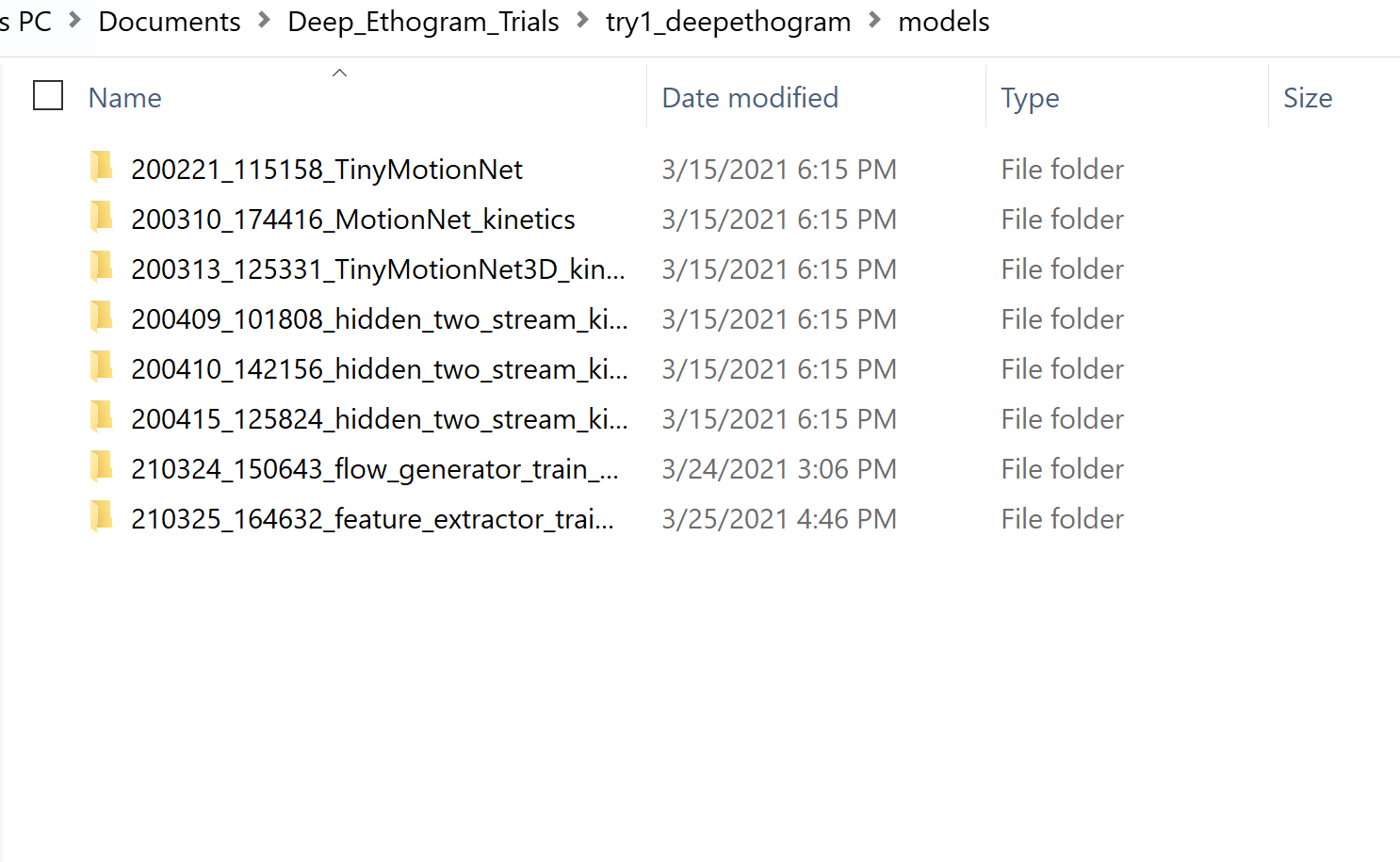Image resolution: width=1400 pixels, height=862 pixels.
Task: Check the select-all box above the folder list
Action: [x=47, y=94]
